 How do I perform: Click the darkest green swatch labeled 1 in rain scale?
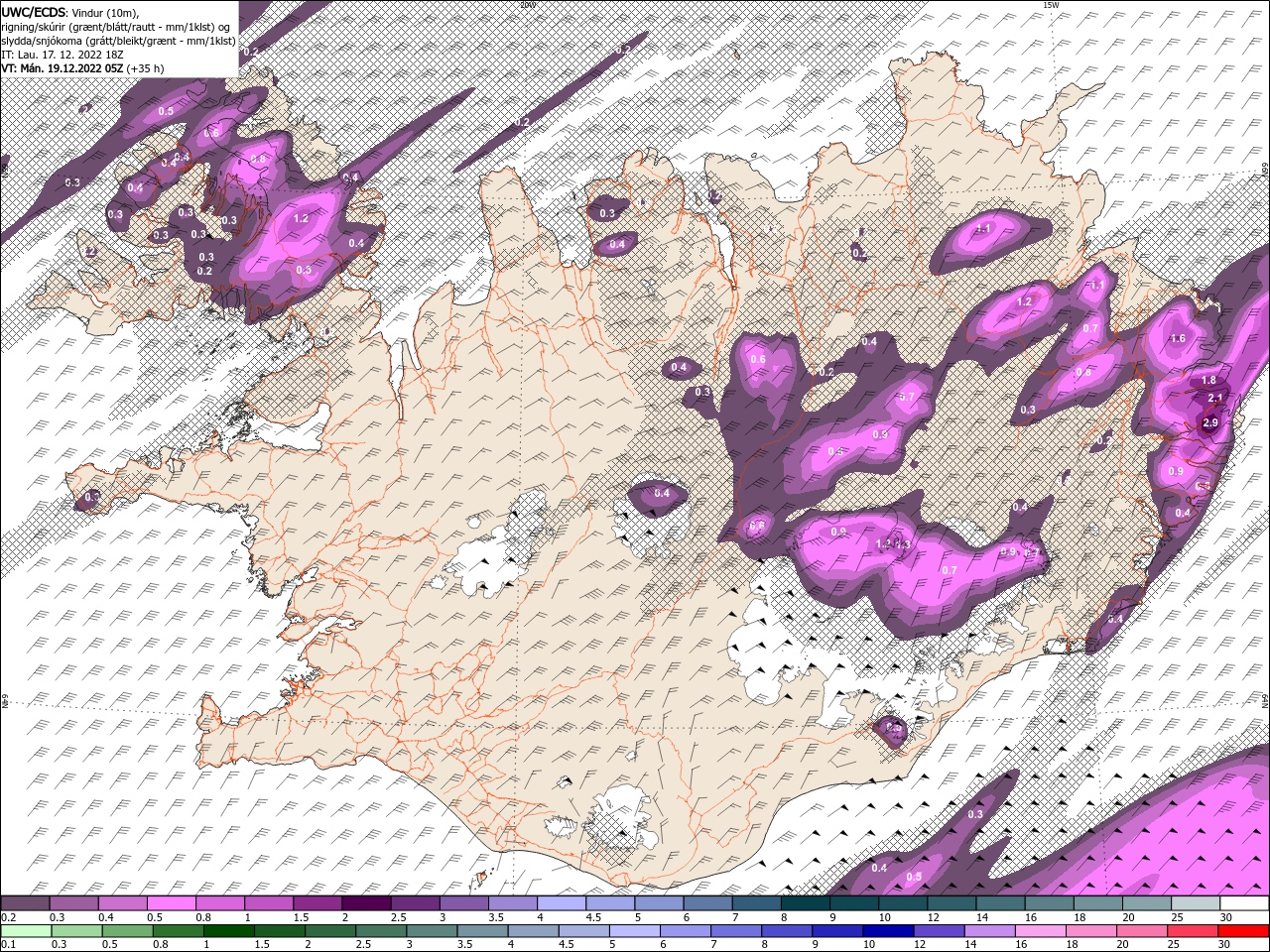(228, 930)
